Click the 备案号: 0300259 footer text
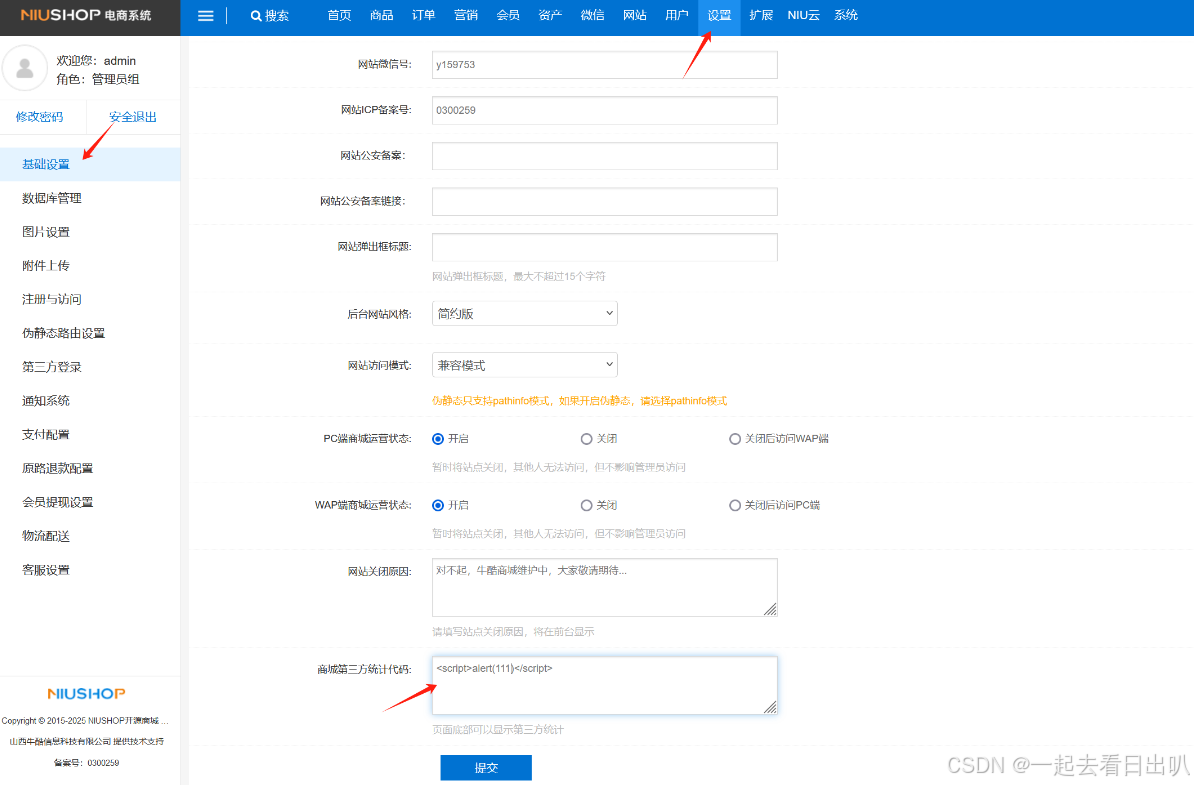1194x785 pixels. pos(86,763)
